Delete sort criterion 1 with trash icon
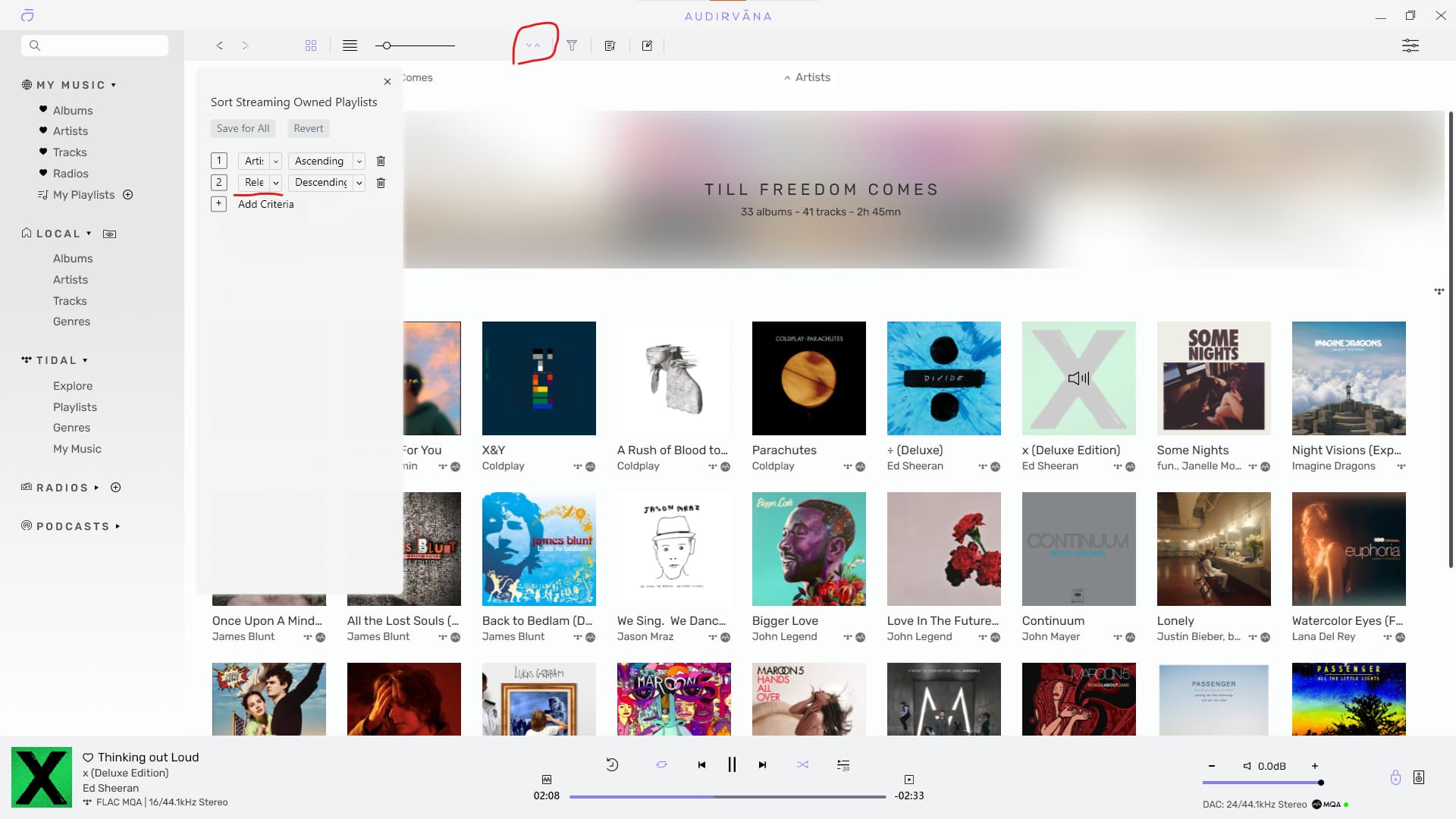The width and height of the screenshot is (1456, 819). coord(381,161)
